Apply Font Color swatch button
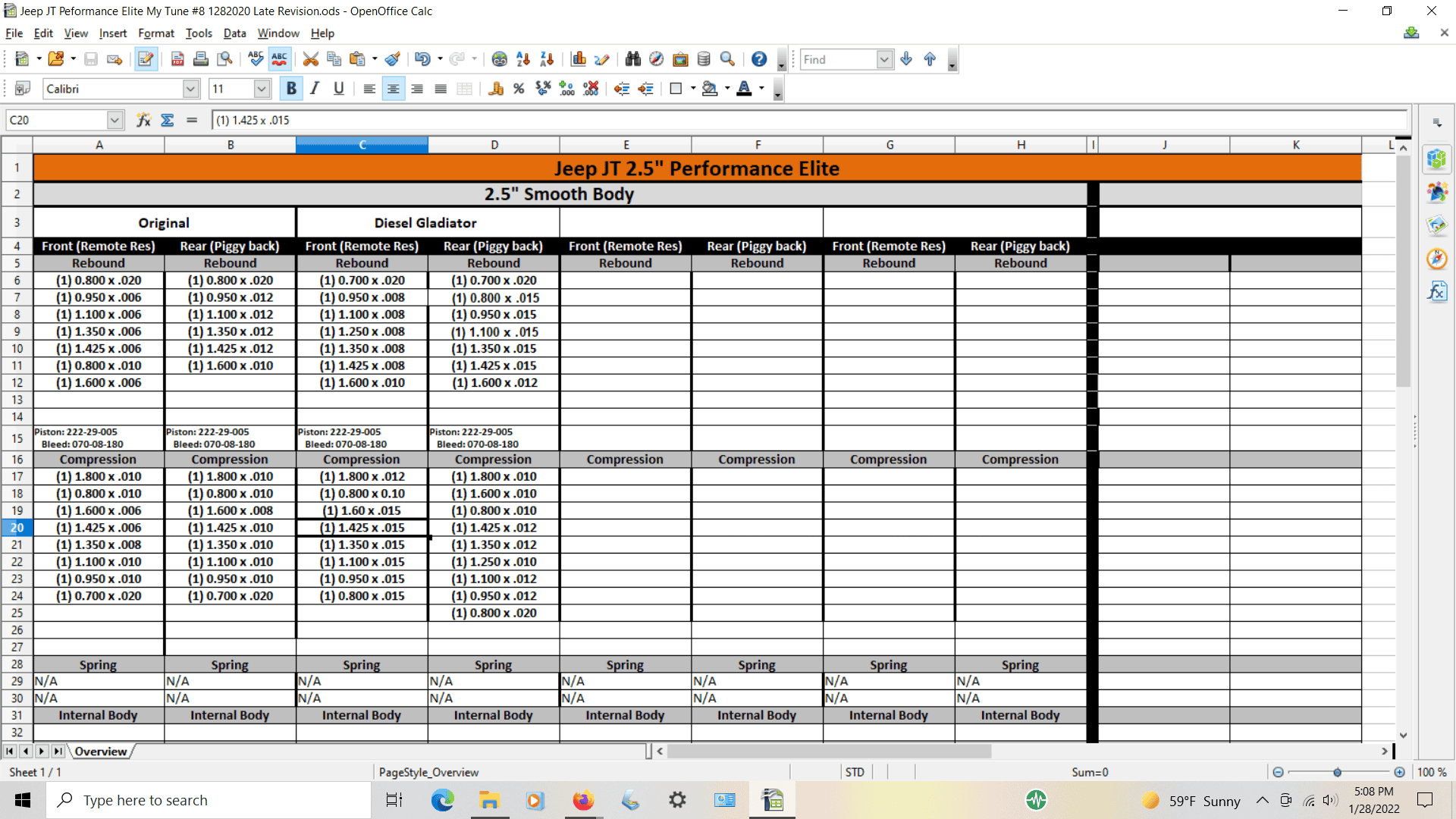Viewport: 1456px width, 819px height. pyautogui.click(x=744, y=89)
